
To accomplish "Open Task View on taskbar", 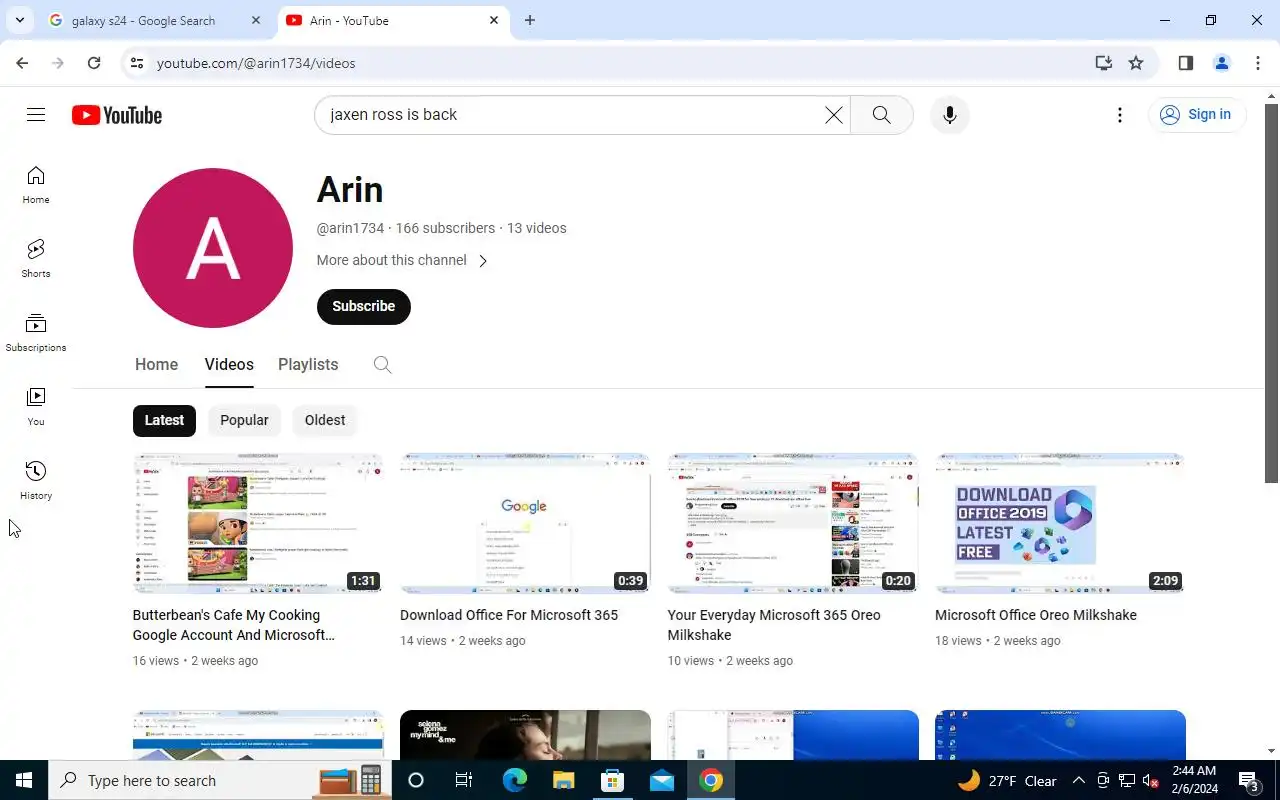I will [464, 780].
